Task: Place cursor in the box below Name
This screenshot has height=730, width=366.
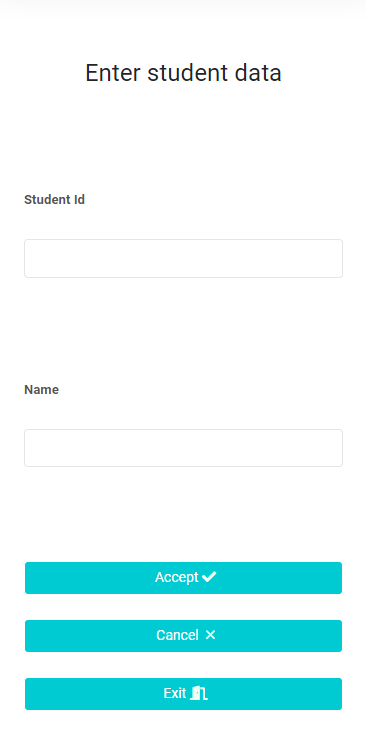Action: [183, 448]
